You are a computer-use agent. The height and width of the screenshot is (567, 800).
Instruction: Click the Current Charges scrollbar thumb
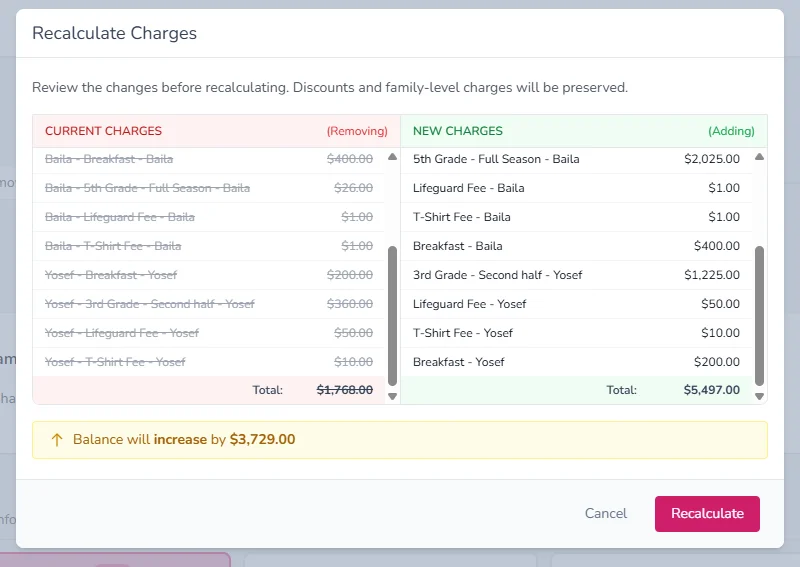pyautogui.click(x=392, y=316)
